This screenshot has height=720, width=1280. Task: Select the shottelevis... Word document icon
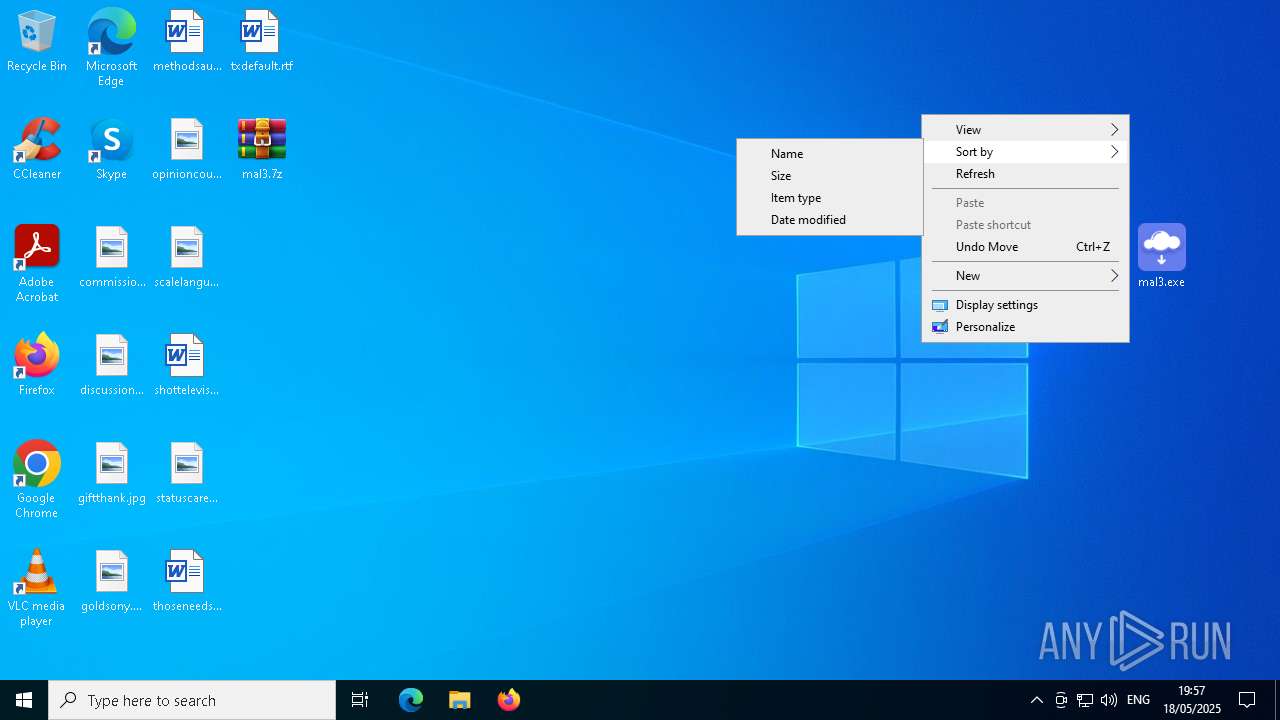[187, 366]
